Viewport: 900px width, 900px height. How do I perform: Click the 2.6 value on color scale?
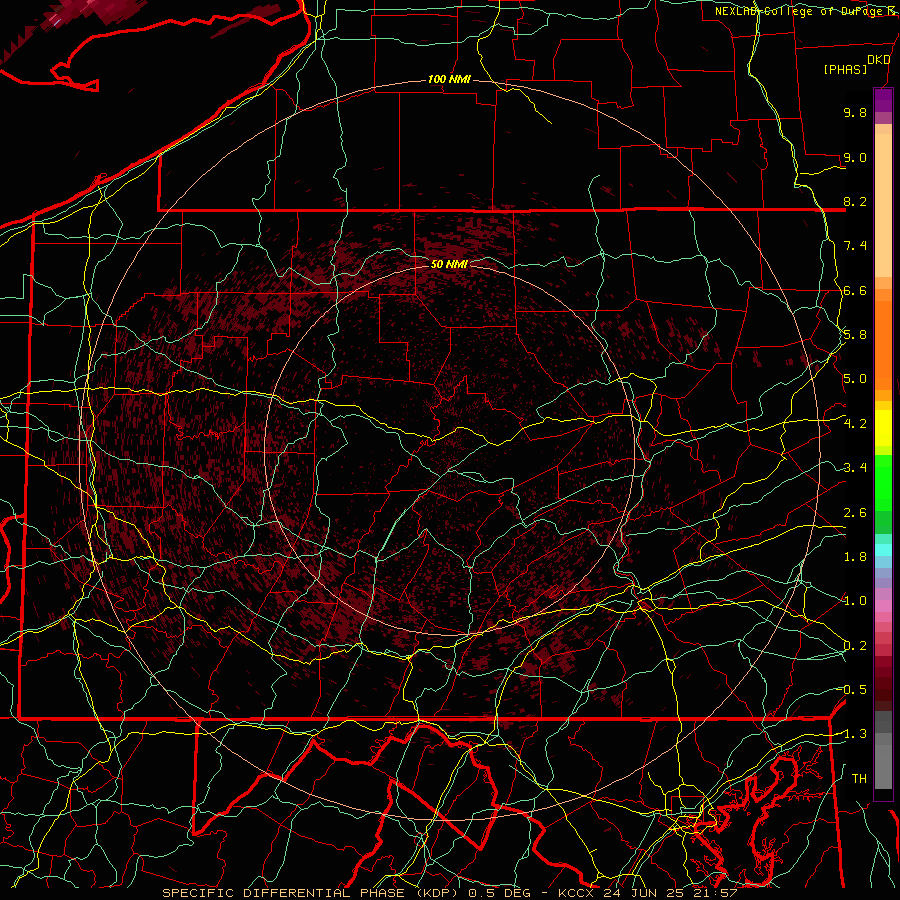coord(855,513)
